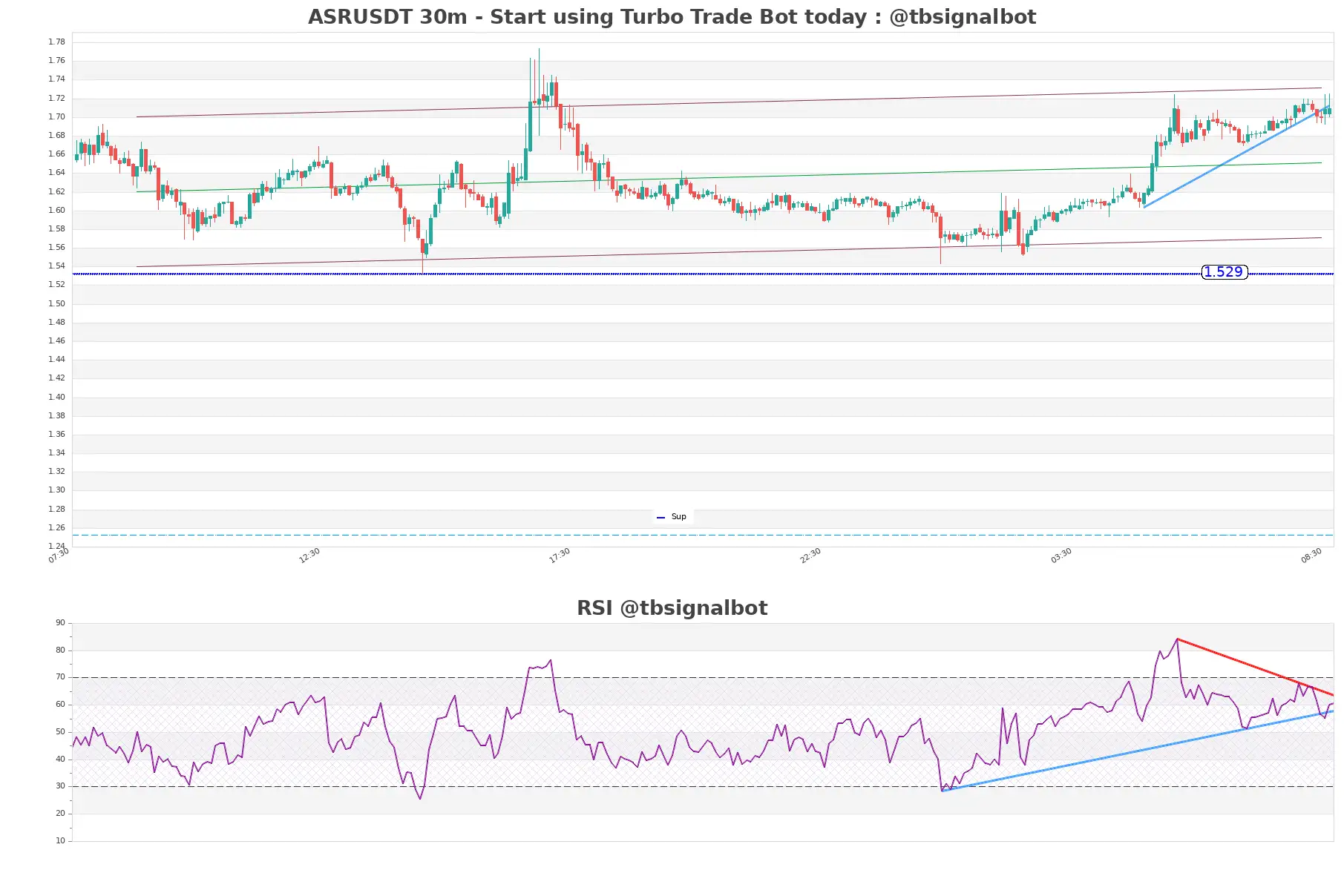Screen dimensions: 1344x896
Task: Click the ASRUSDT 30m chart title
Action: (672, 17)
